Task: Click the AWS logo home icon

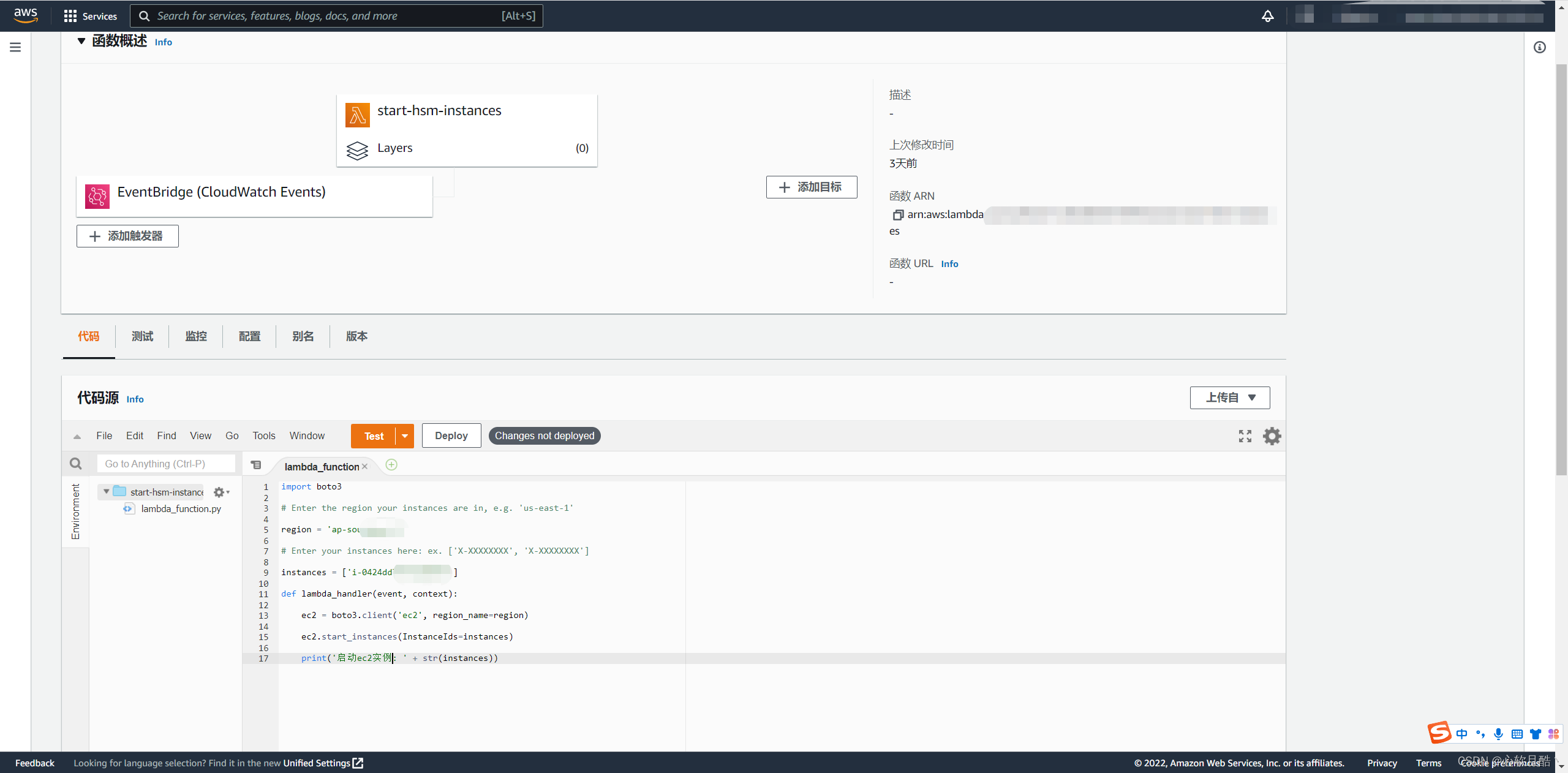Action: tap(25, 15)
